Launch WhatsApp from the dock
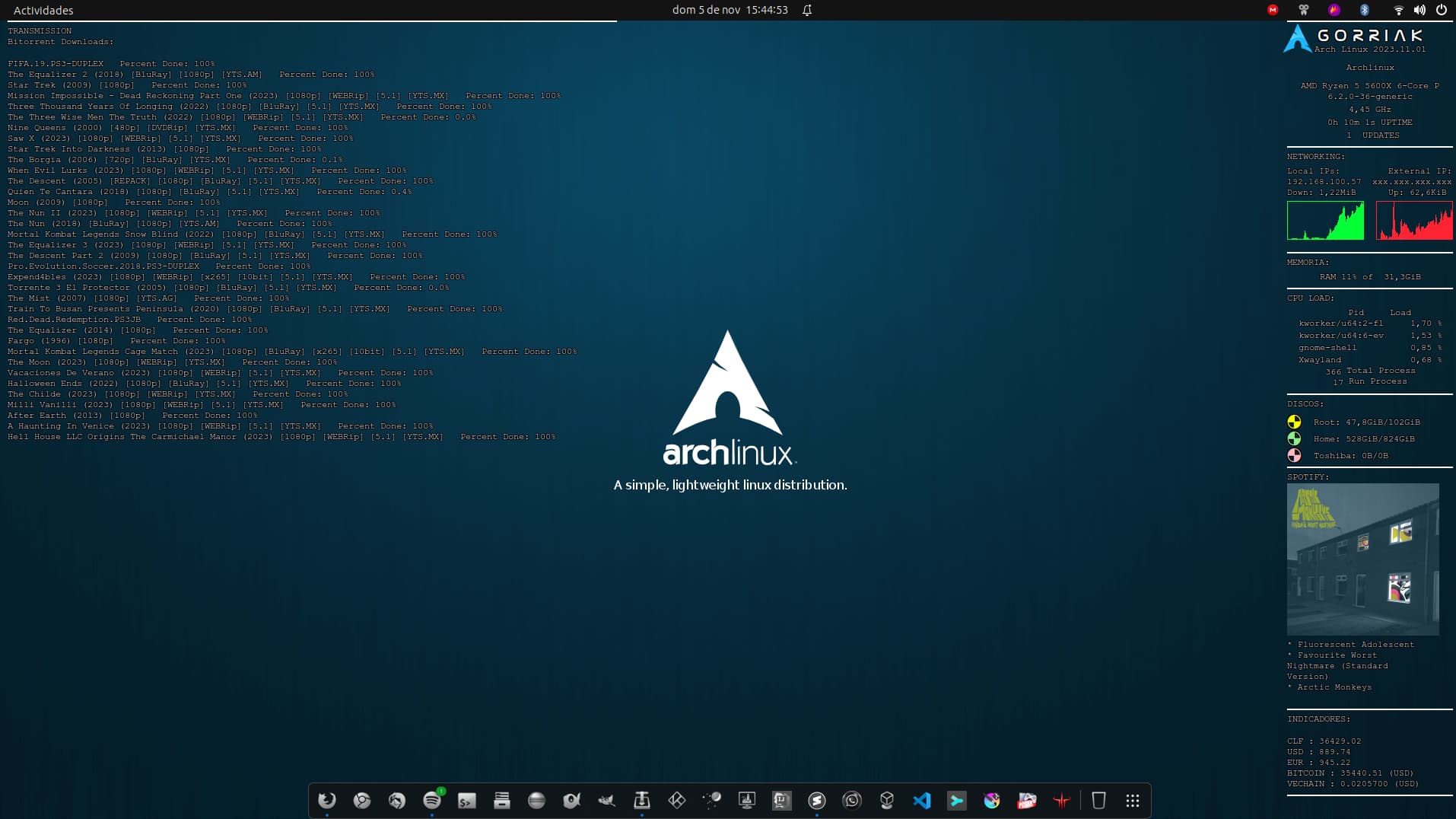The image size is (1456, 819). click(852, 800)
